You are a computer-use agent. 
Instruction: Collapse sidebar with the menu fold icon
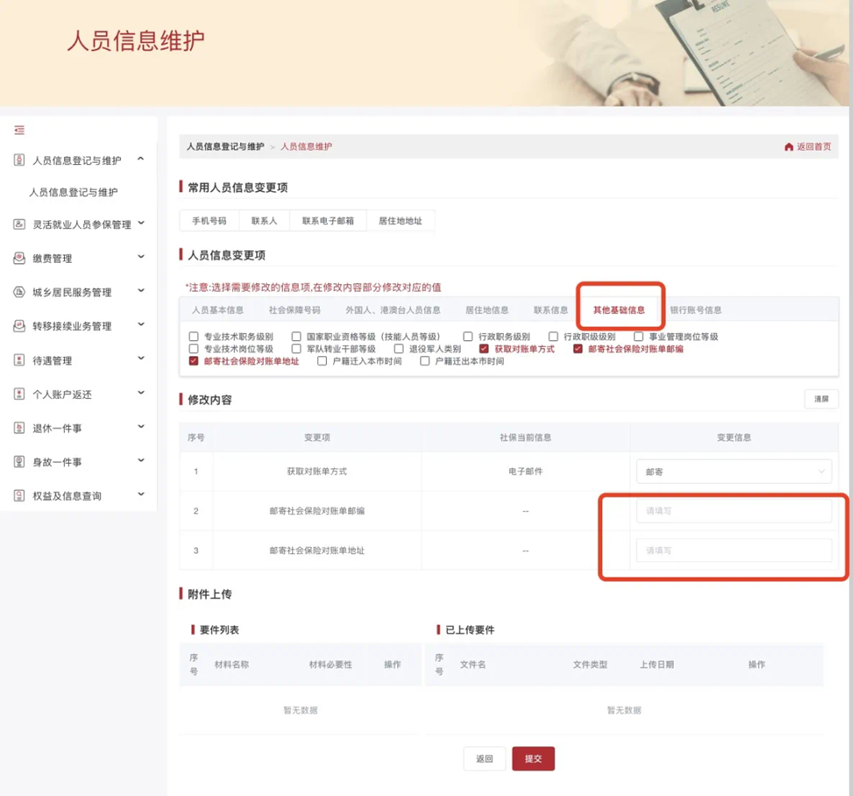click(19, 130)
